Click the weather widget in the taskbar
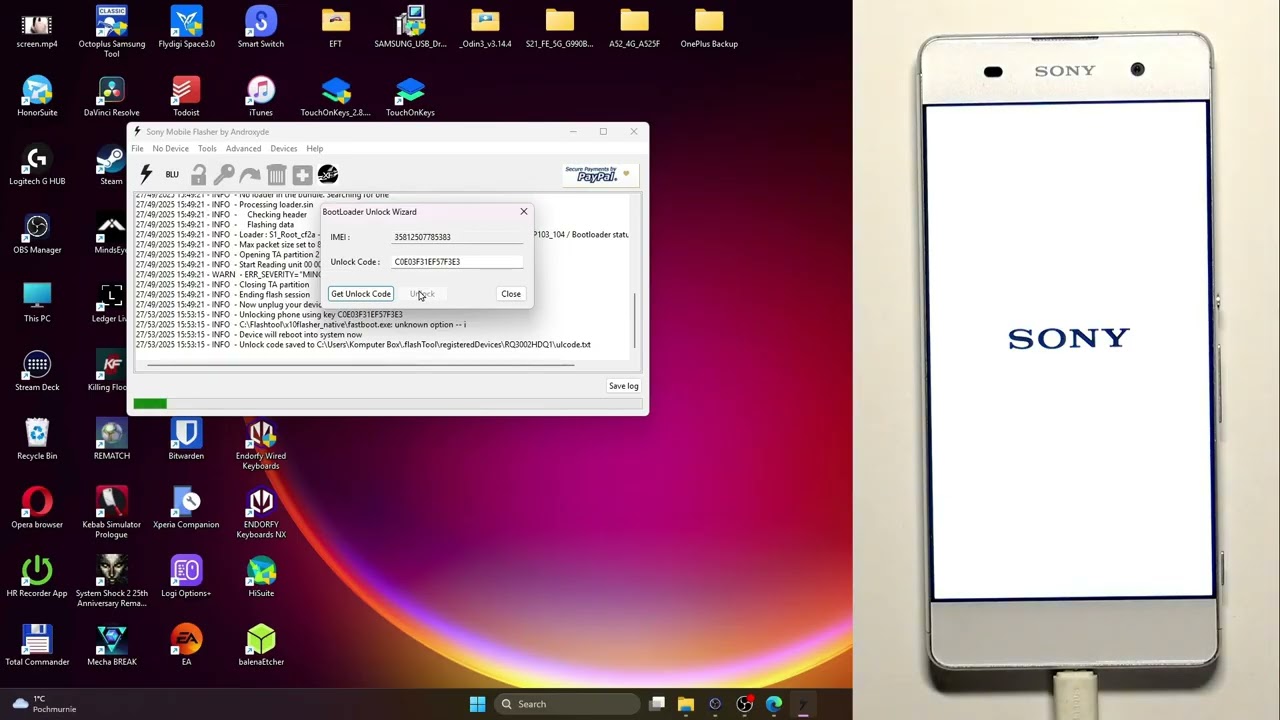This screenshot has width=1280, height=720. pos(42,704)
